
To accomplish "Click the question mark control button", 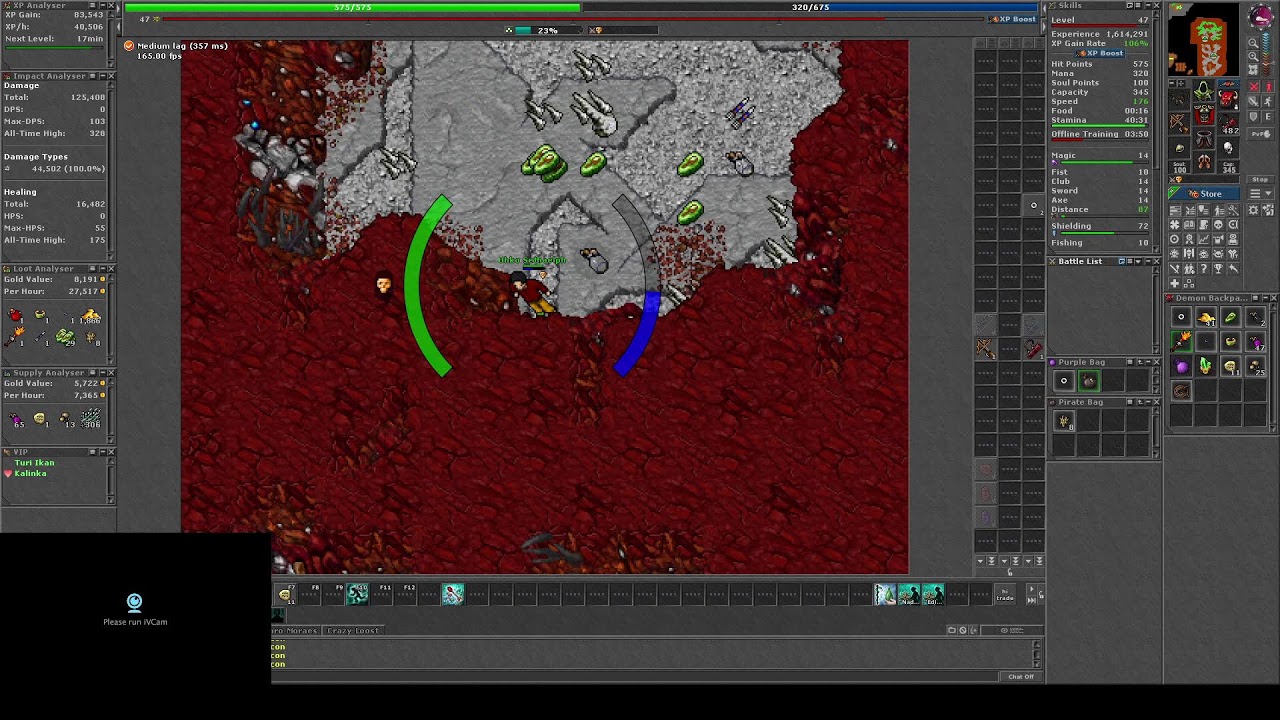I will [1204, 269].
